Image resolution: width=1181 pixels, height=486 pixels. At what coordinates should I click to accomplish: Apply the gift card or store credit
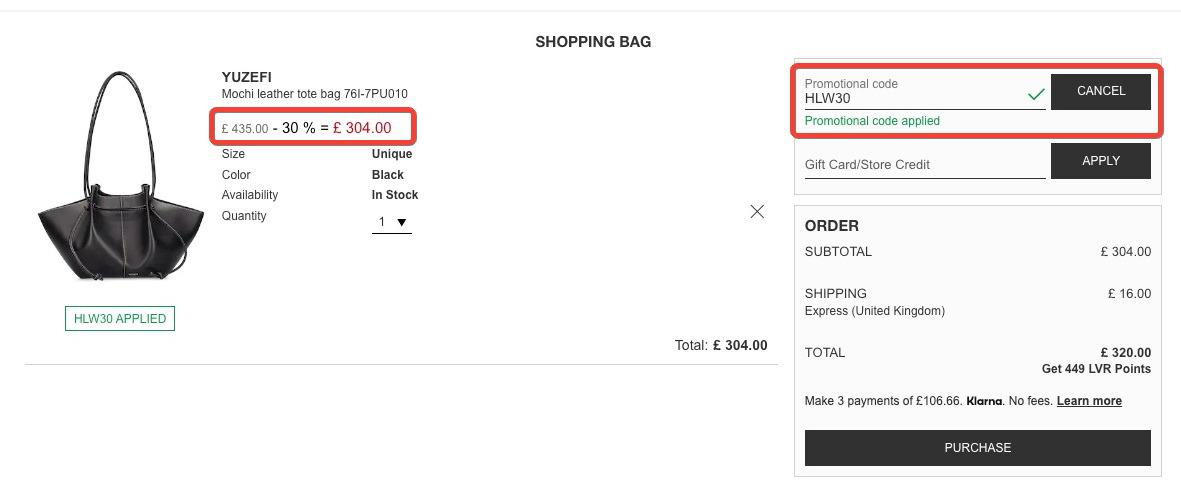pos(1100,160)
